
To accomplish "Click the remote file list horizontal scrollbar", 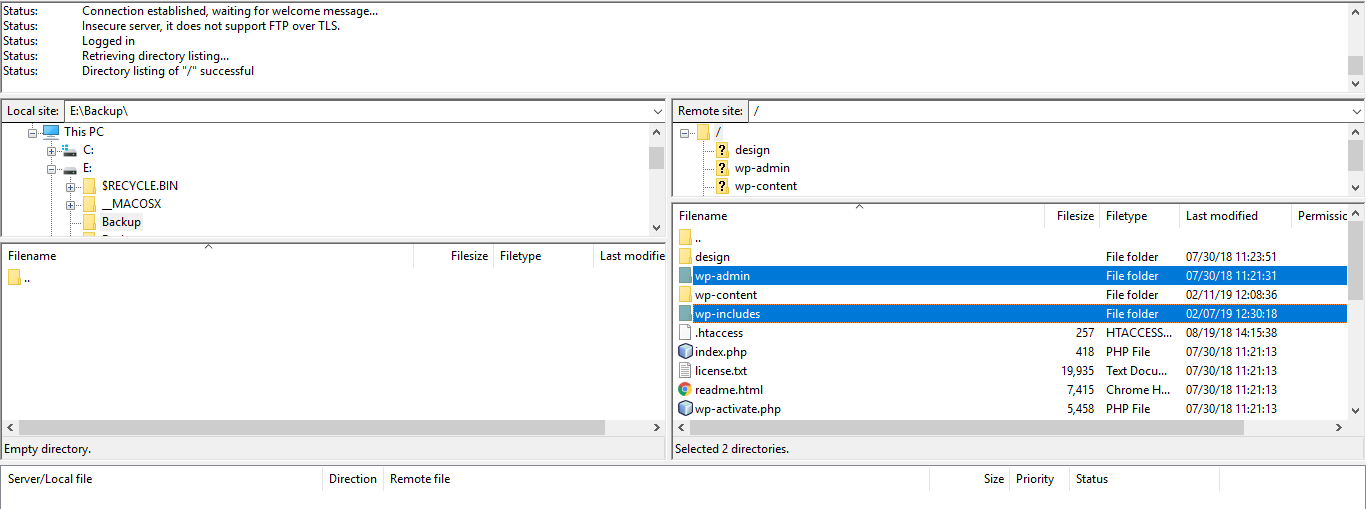I will click(967, 427).
